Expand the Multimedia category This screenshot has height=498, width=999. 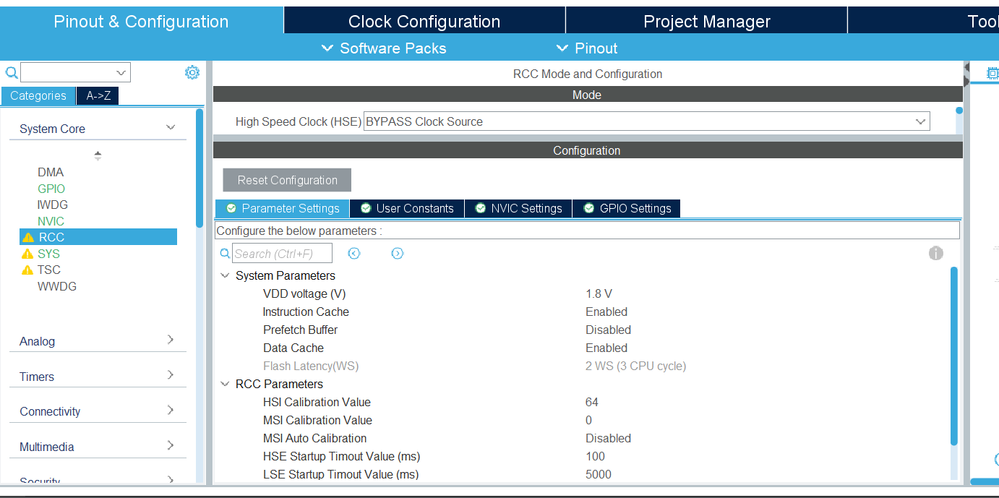(170, 445)
